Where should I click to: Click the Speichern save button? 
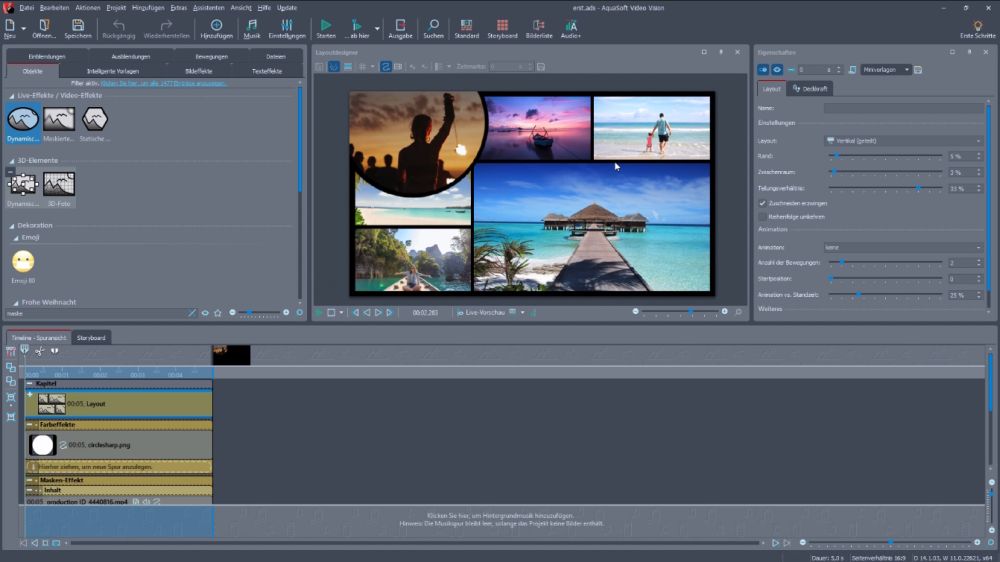[78, 25]
